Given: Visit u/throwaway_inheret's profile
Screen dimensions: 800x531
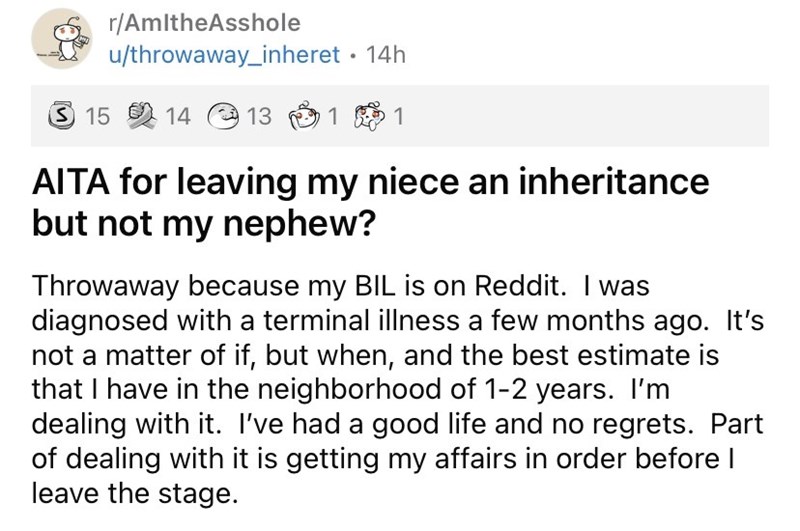Looking at the screenshot, I should pyautogui.click(x=225, y=56).
